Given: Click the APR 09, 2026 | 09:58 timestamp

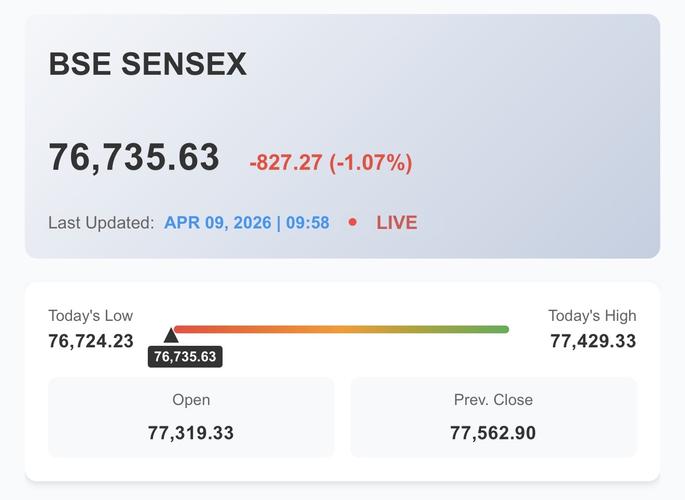Looking at the screenshot, I should click(x=246, y=223).
